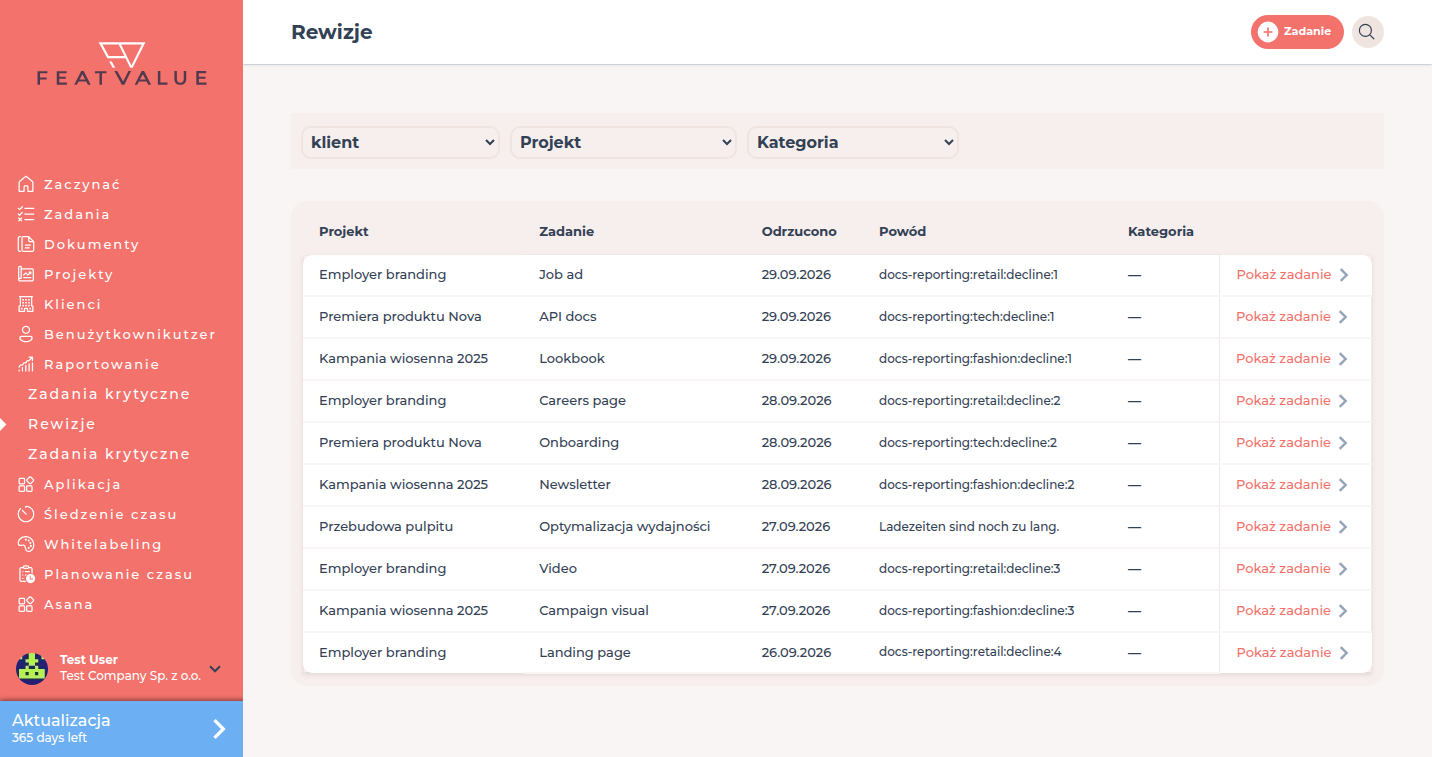This screenshot has height=757, width=1432.
Task: Open the klient filter dropdown
Action: click(400, 142)
